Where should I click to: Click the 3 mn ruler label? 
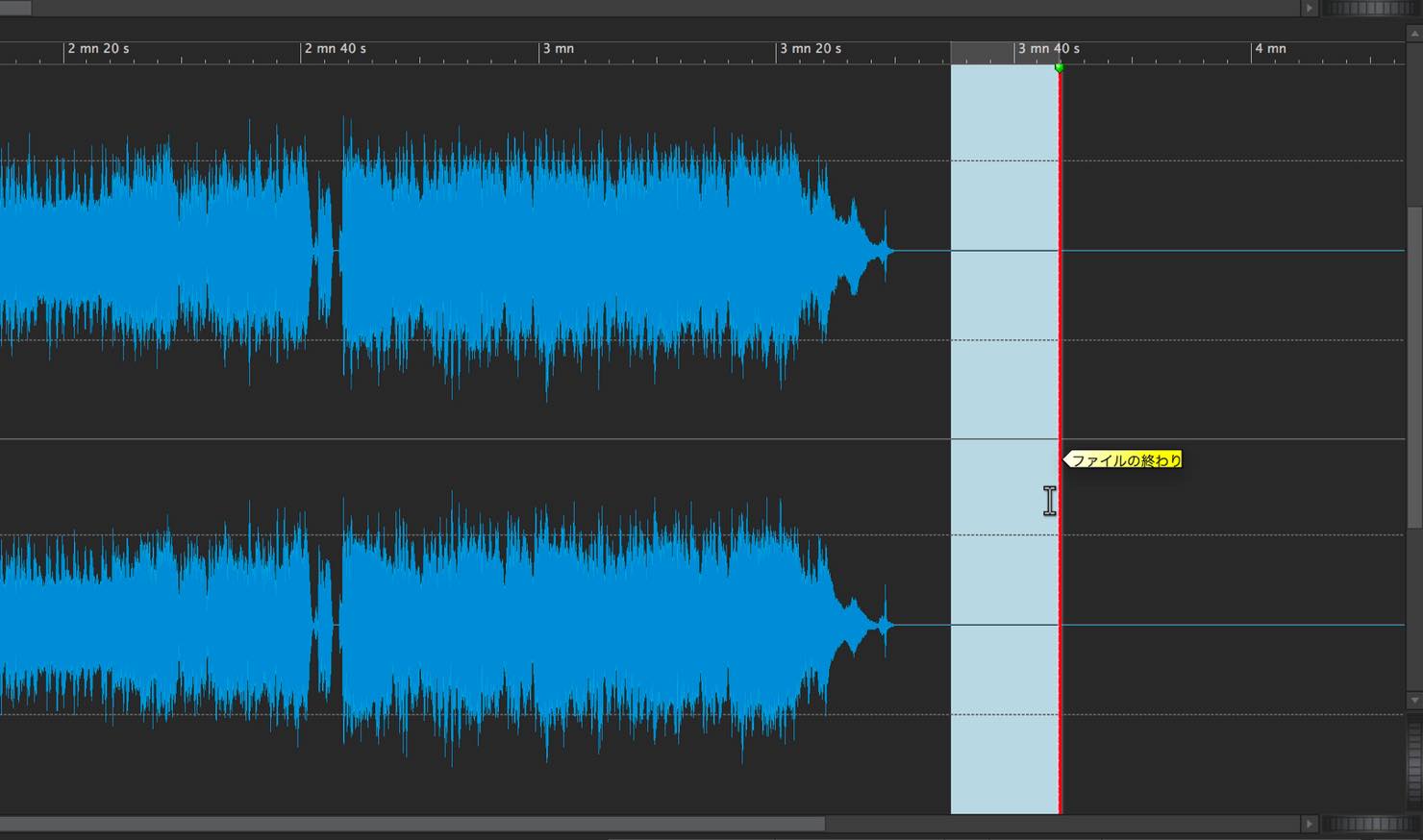click(x=559, y=48)
